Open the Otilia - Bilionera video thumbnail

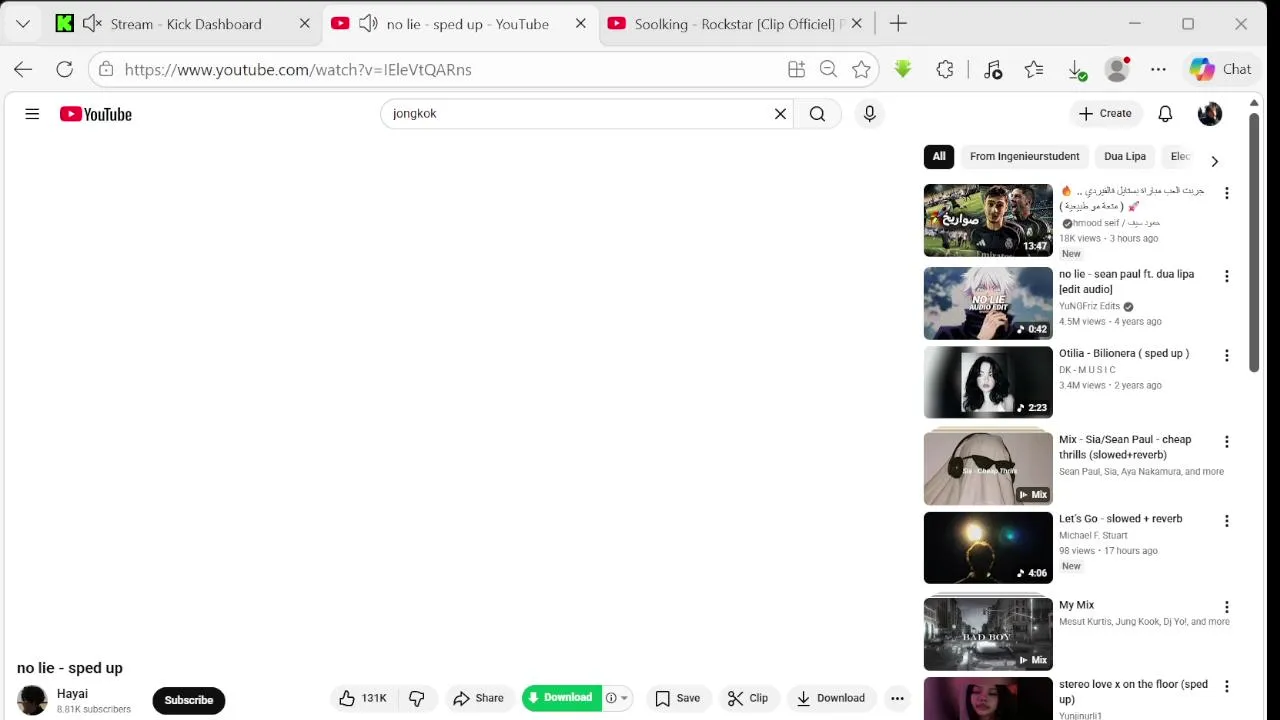[988, 383]
